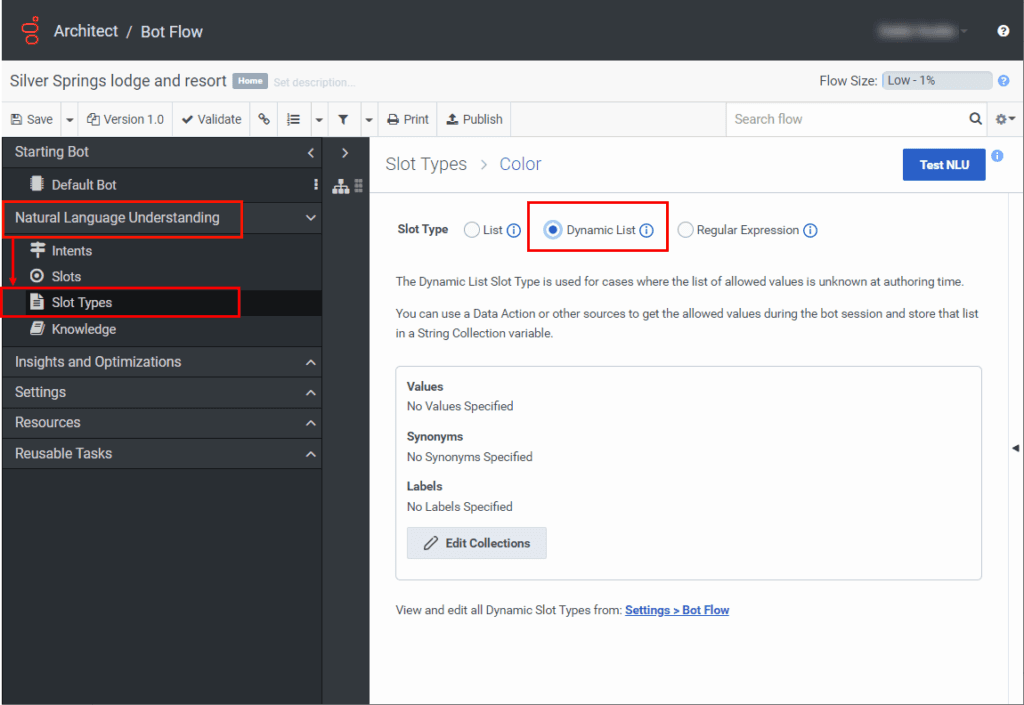Choose the Regular Expression slot type
This screenshot has width=1024, height=705.
click(685, 229)
